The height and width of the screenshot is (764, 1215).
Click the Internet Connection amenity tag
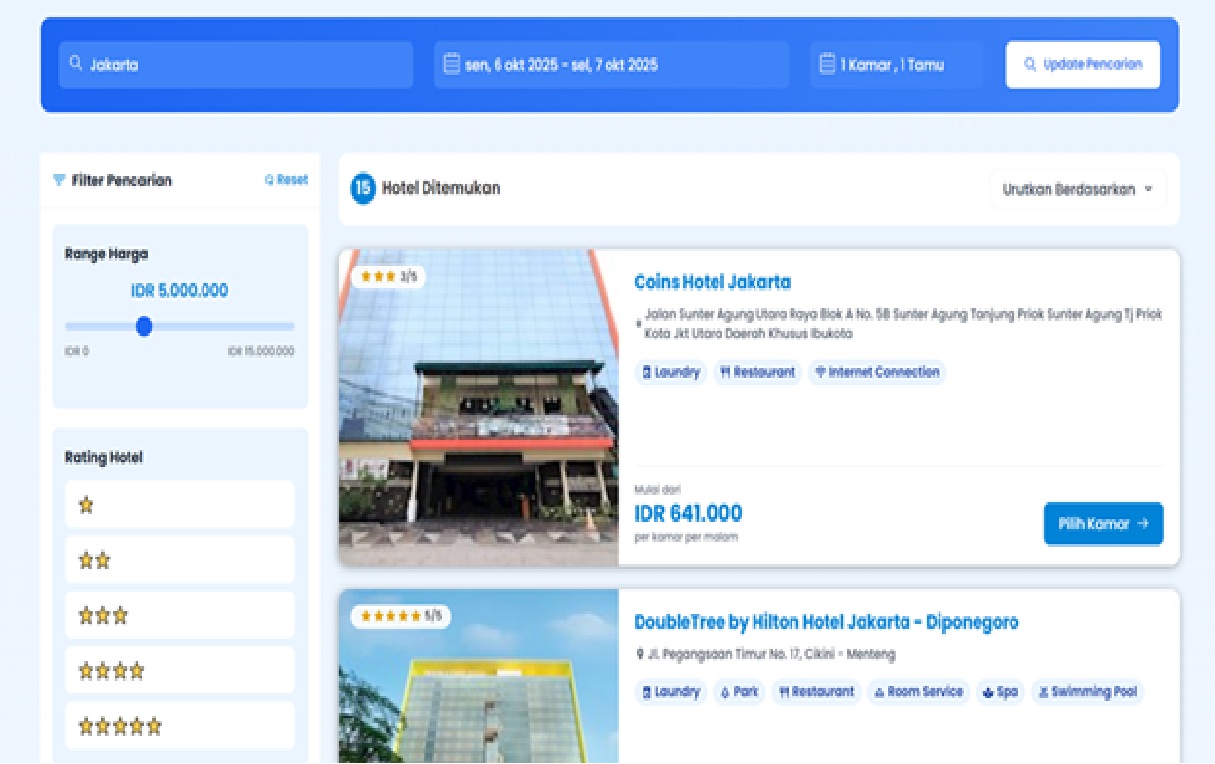877,372
